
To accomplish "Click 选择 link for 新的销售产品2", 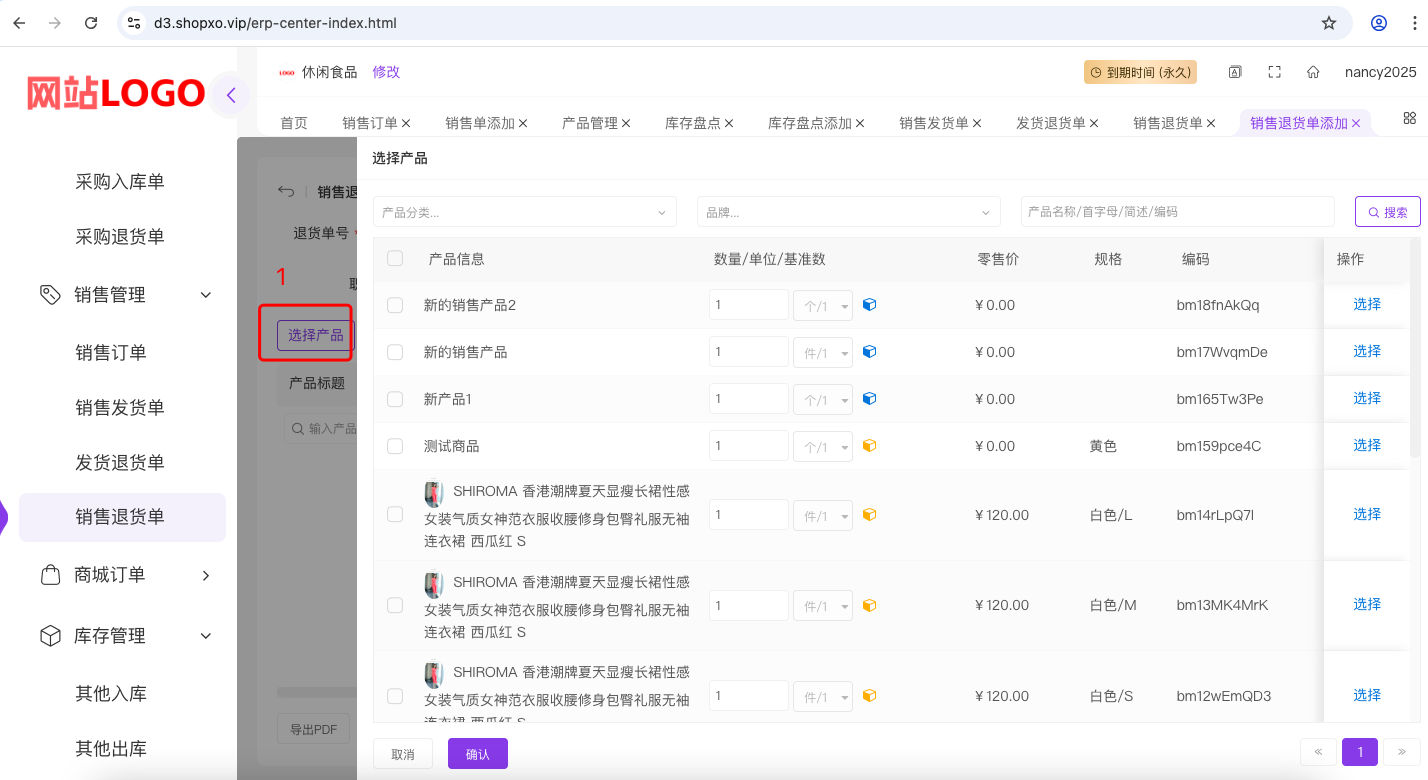I will pyautogui.click(x=1367, y=304).
